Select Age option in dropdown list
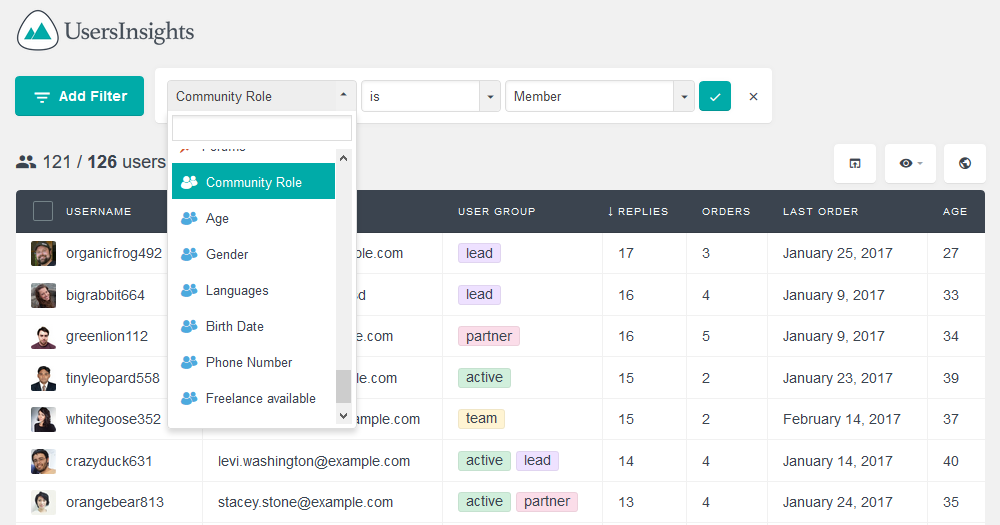The height and width of the screenshot is (525, 1000). tap(253, 218)
